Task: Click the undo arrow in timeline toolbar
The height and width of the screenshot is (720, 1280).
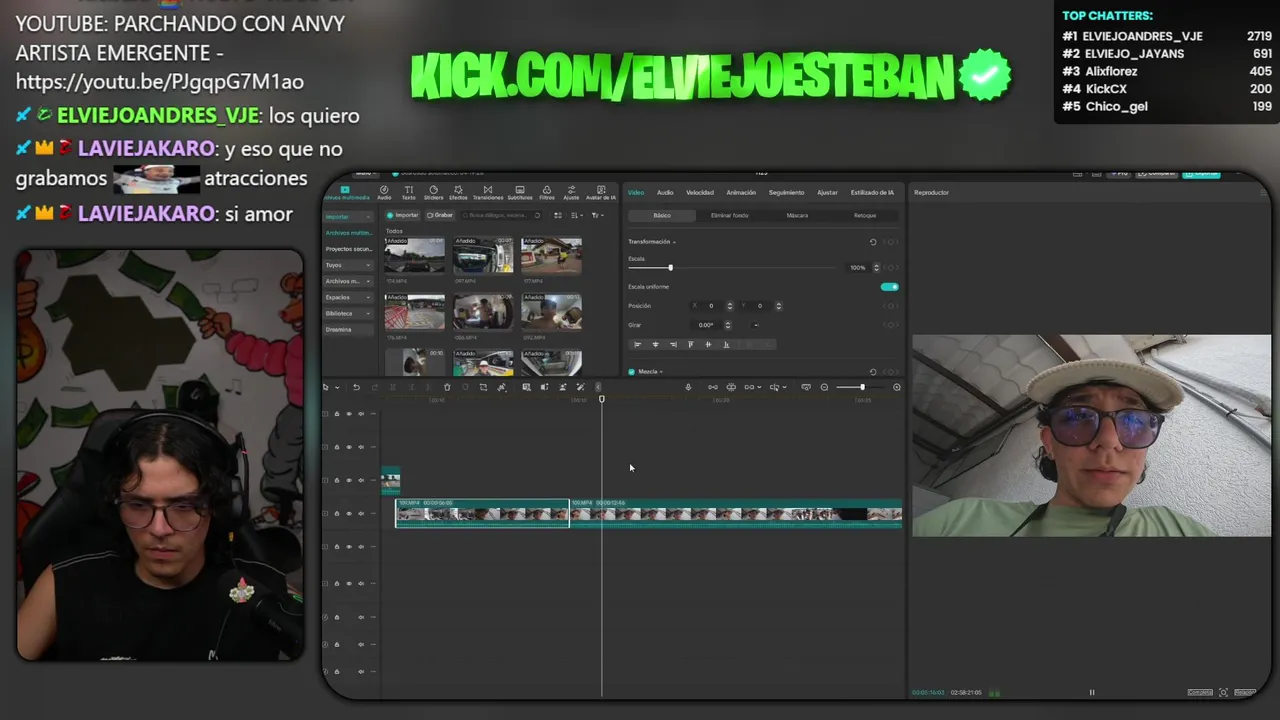Action: click(x=356, y=387)
